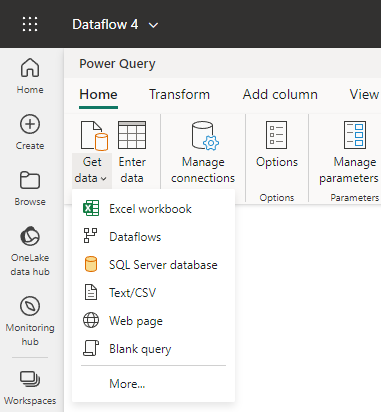381x412 pixels.
Task: Switch to the Add column tab
Action: (280, 95)
